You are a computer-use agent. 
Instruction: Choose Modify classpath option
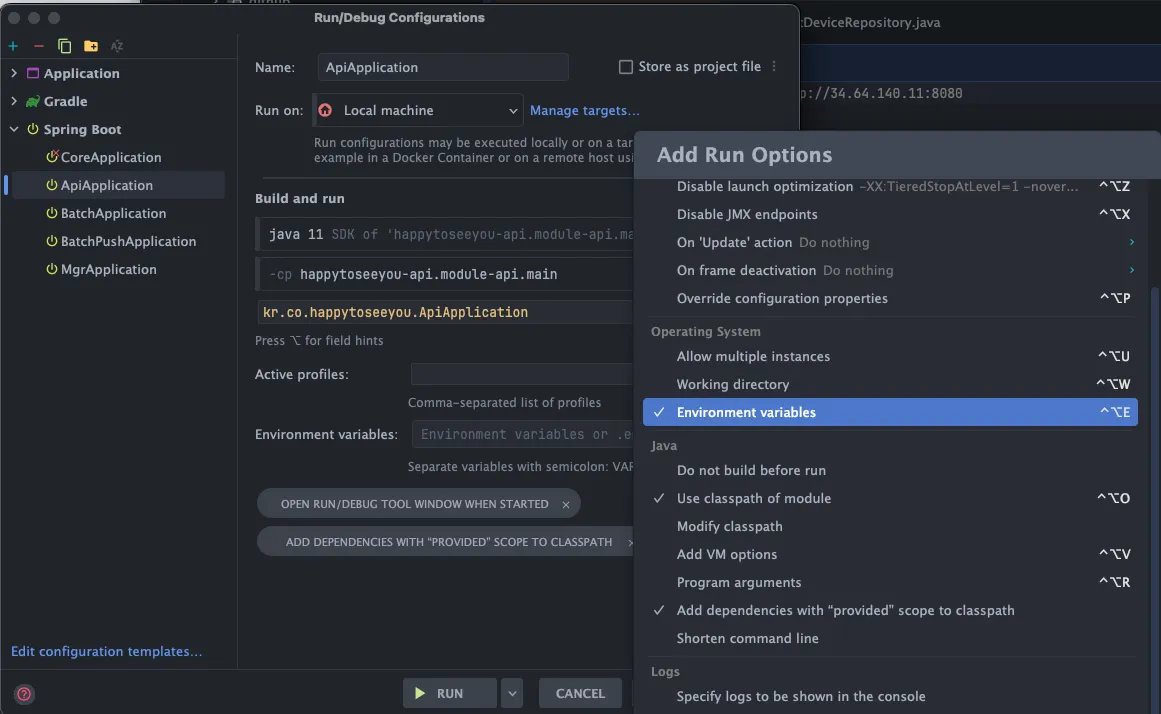[890, 527]
